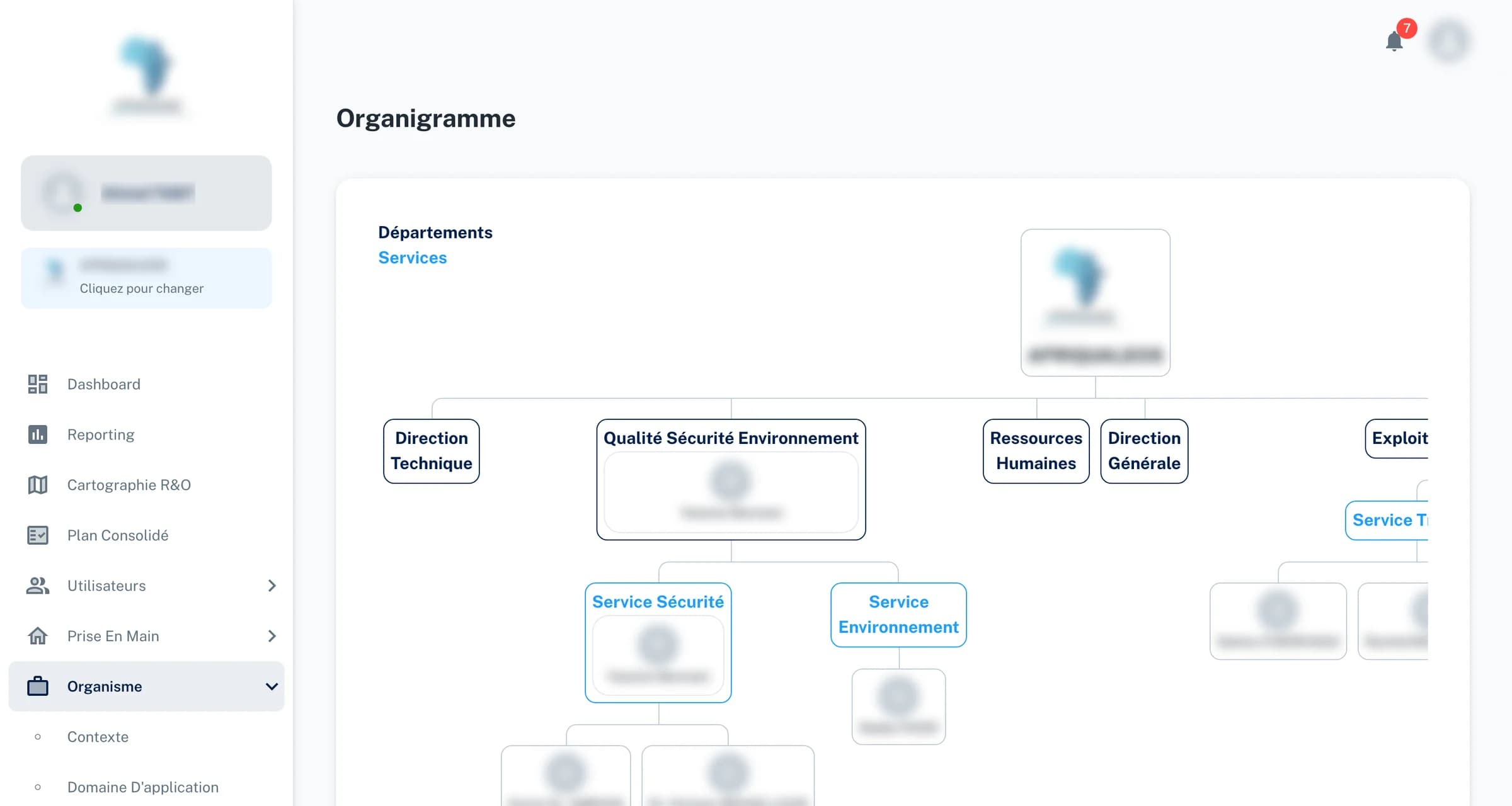Click the red notification count badge
The height and width of the screenshot is (806, 1512).
1406,28
